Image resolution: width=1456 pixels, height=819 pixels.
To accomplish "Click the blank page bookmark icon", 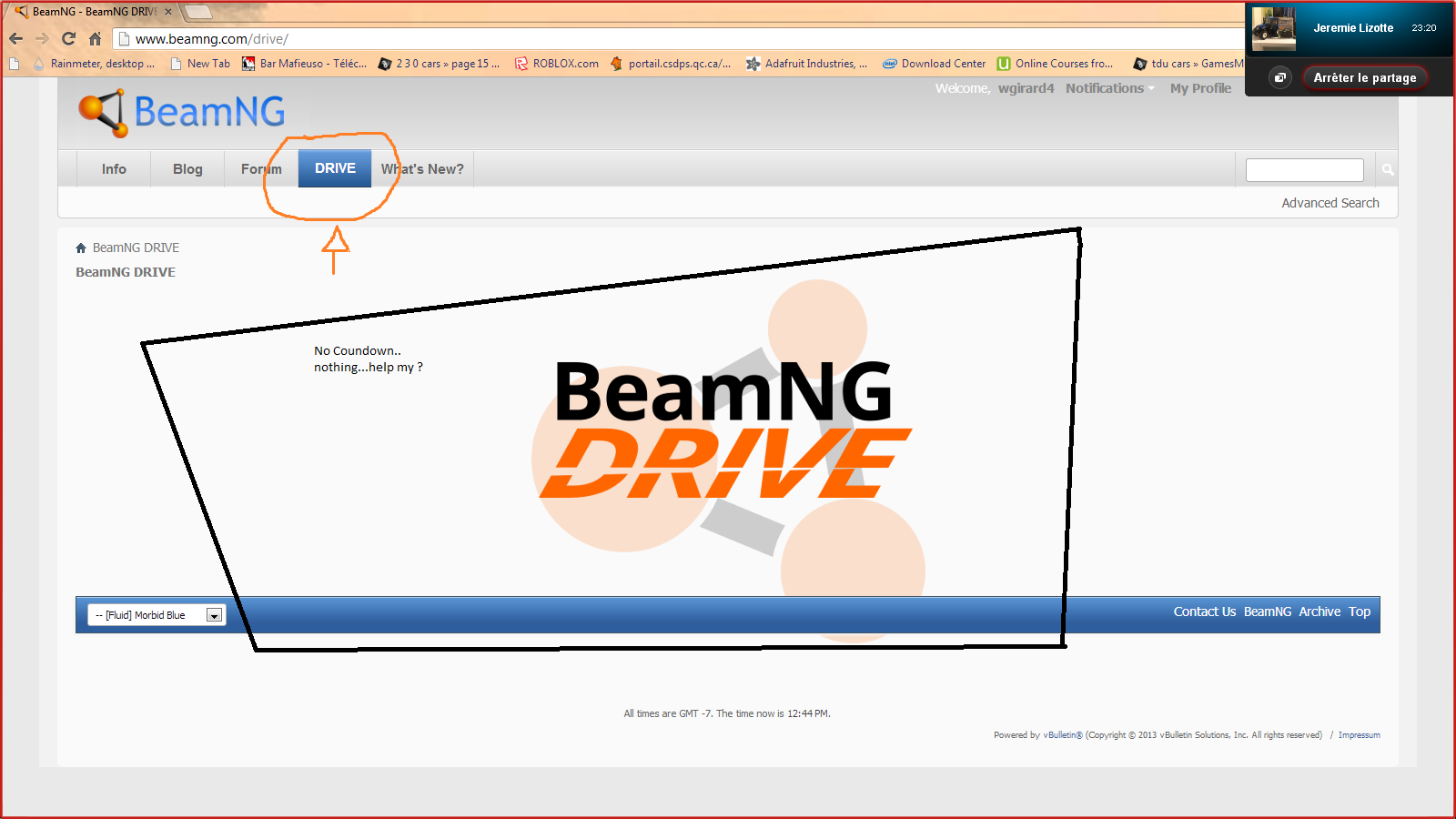I will [x=14, y=64].
